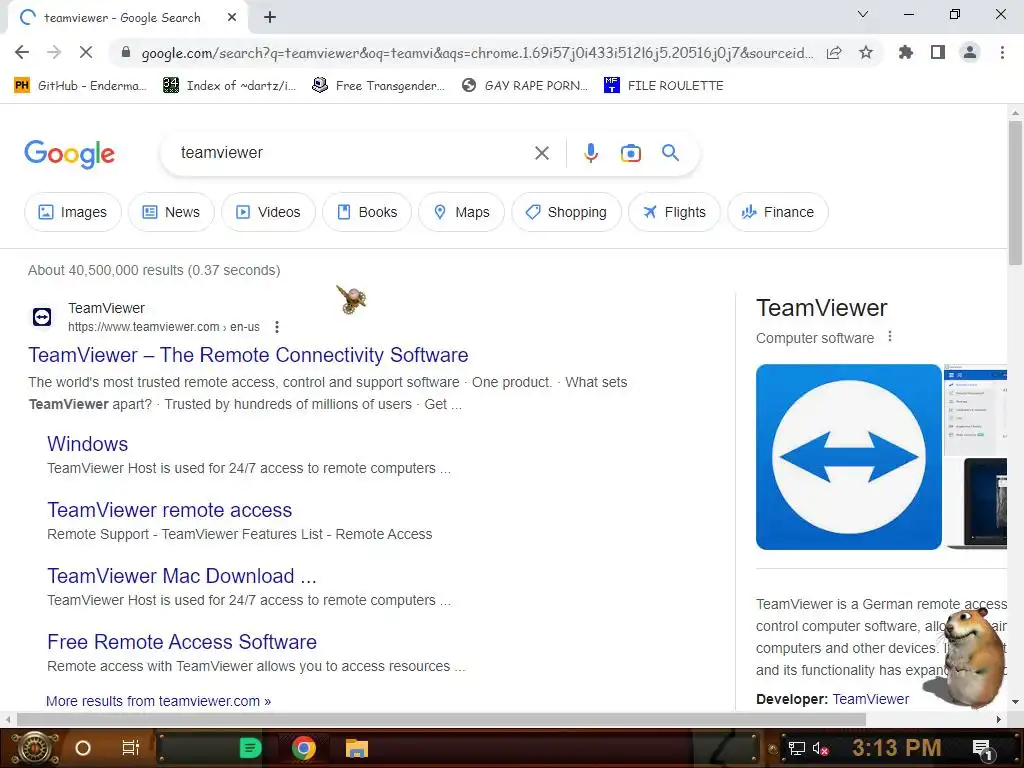Switch to Finance results
Image resolution: width=1024 pixels, height=768 pixels.
[778, 212]
